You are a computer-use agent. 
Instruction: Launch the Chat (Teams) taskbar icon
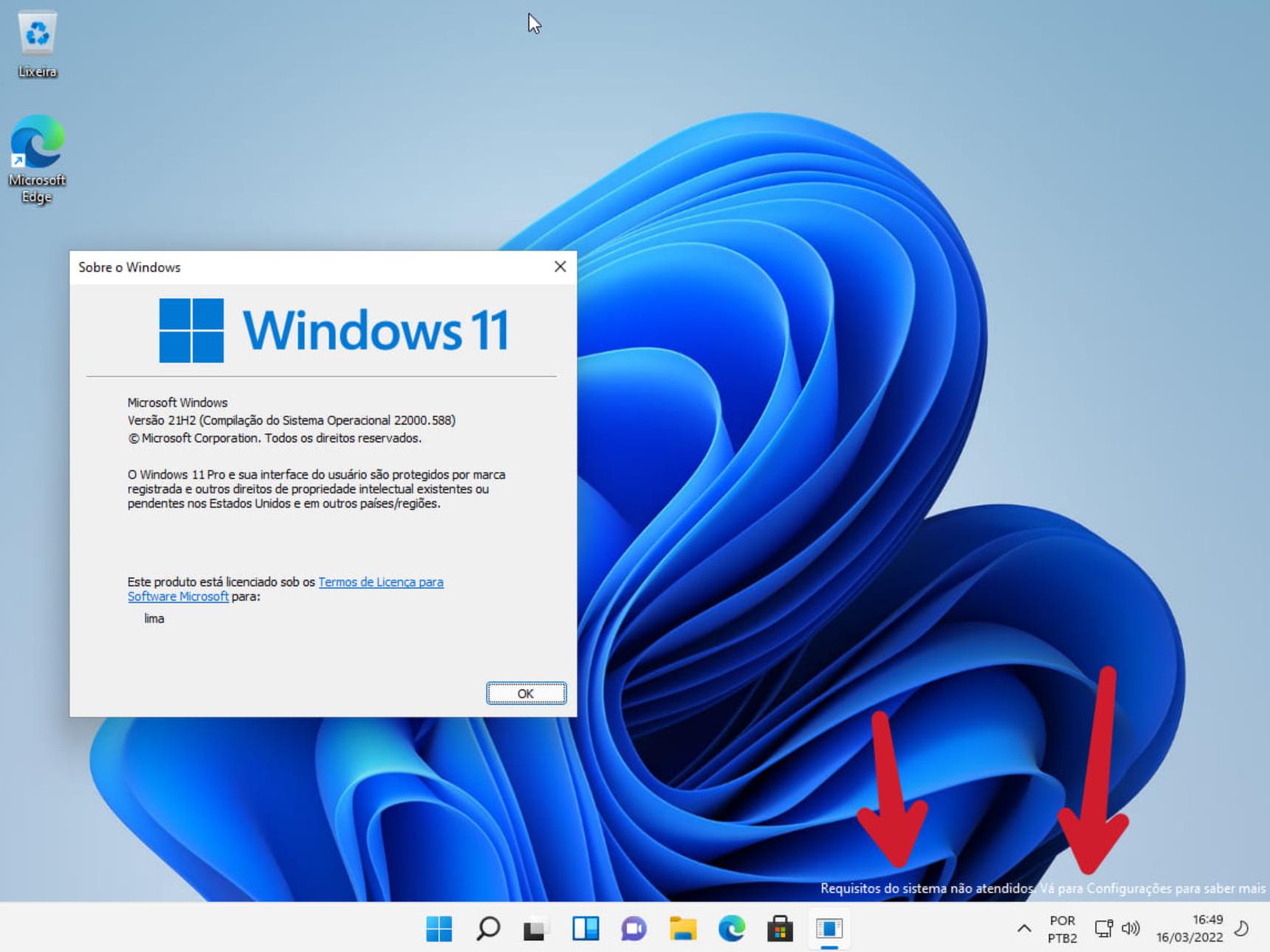tap(634, 928)
